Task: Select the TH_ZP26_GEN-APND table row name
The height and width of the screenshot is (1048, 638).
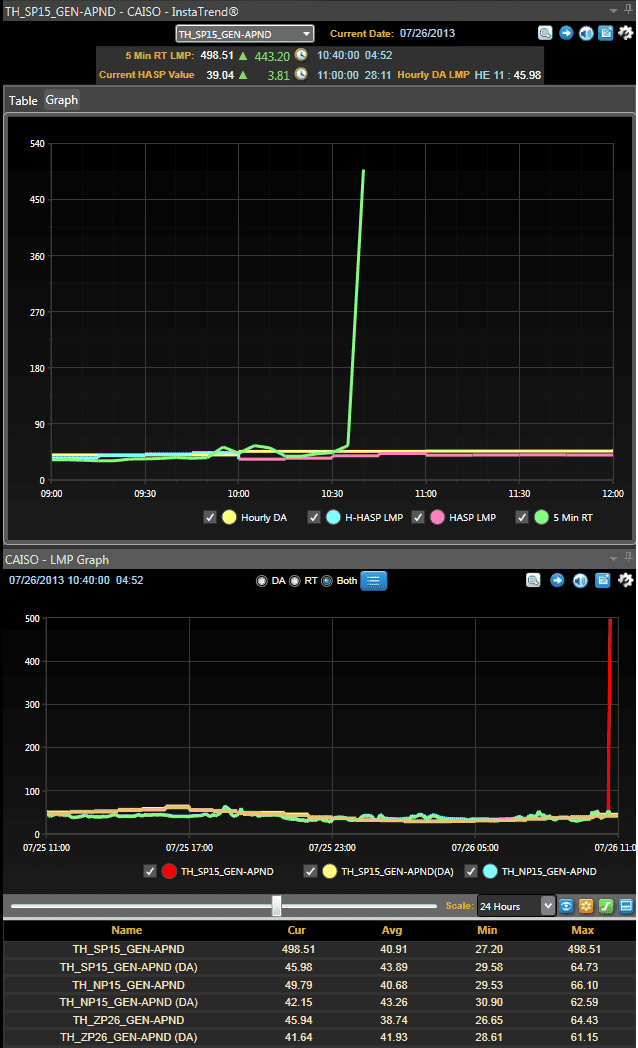Action: point(128,1020)
